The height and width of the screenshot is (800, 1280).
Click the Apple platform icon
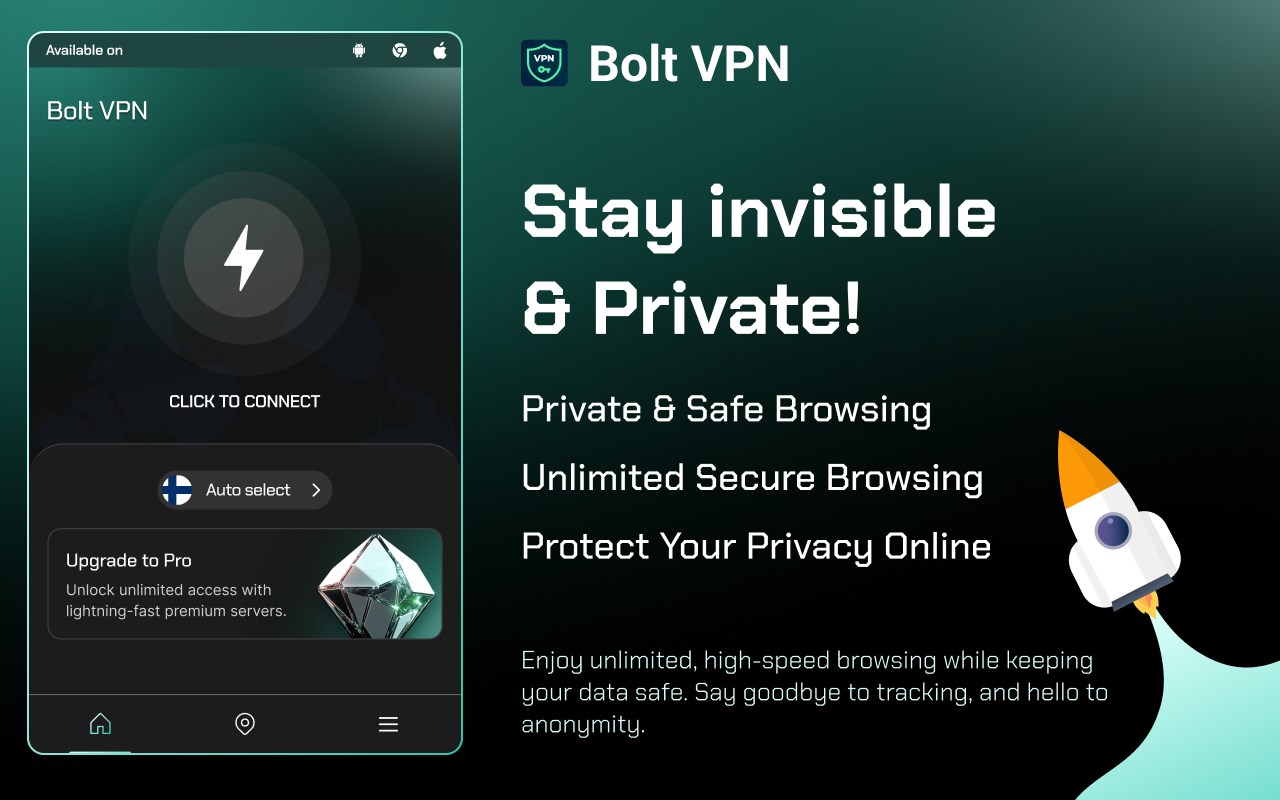pos(440,50)
